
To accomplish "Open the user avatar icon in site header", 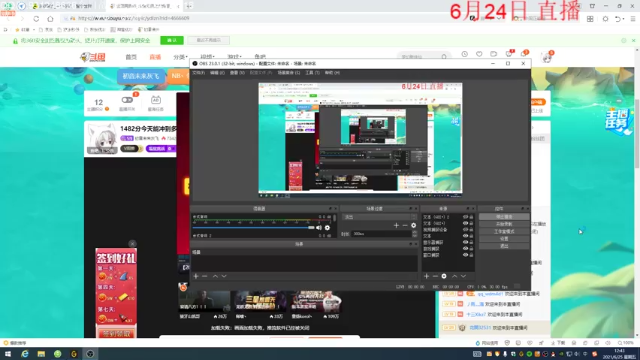I will (x=547, y=57).
